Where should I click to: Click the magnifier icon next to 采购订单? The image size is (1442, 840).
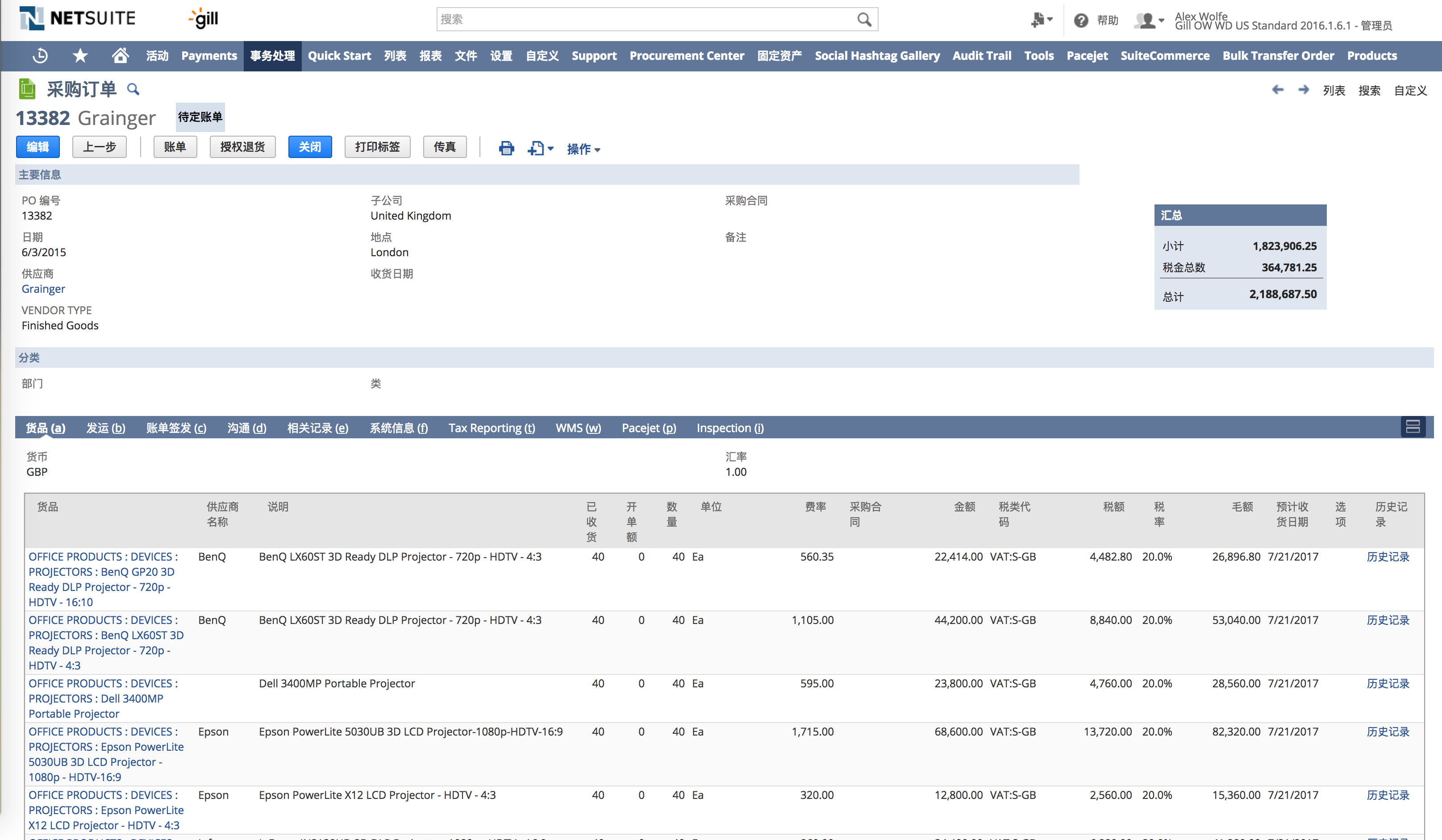[x=133, y=89]
